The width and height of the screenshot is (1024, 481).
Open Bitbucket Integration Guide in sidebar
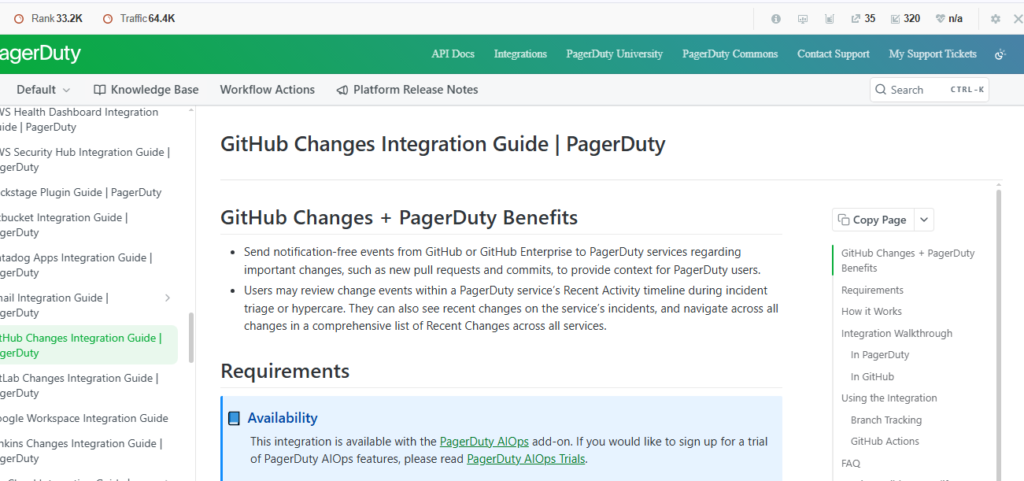click(64, 225)
